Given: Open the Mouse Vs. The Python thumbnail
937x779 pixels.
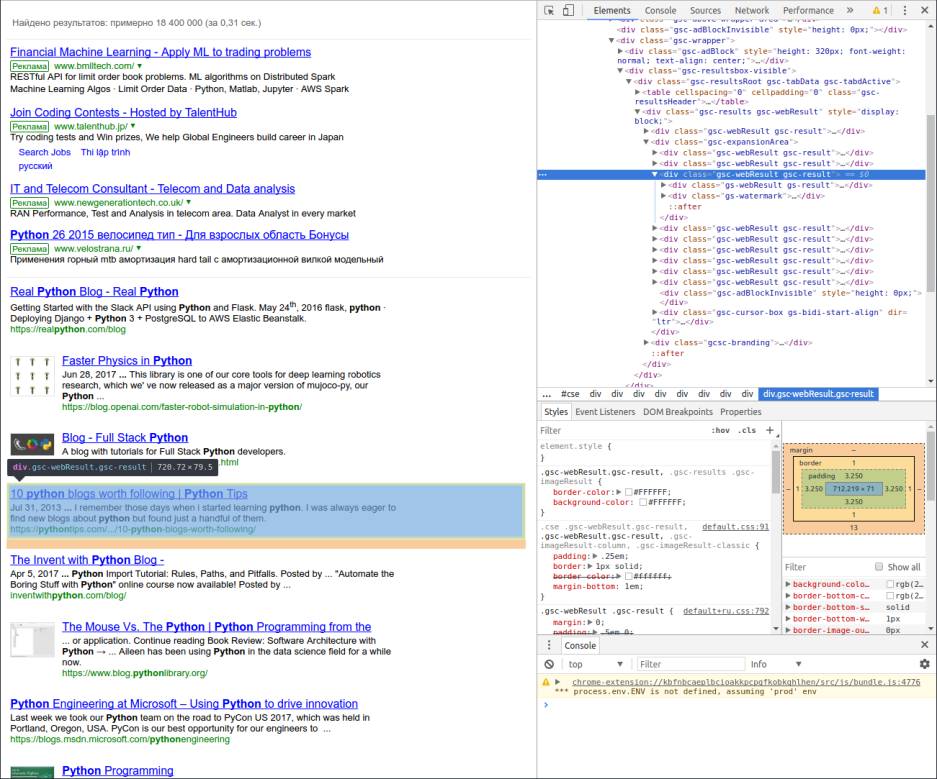Looking at the screenshot, I should (x=32, y=639).
